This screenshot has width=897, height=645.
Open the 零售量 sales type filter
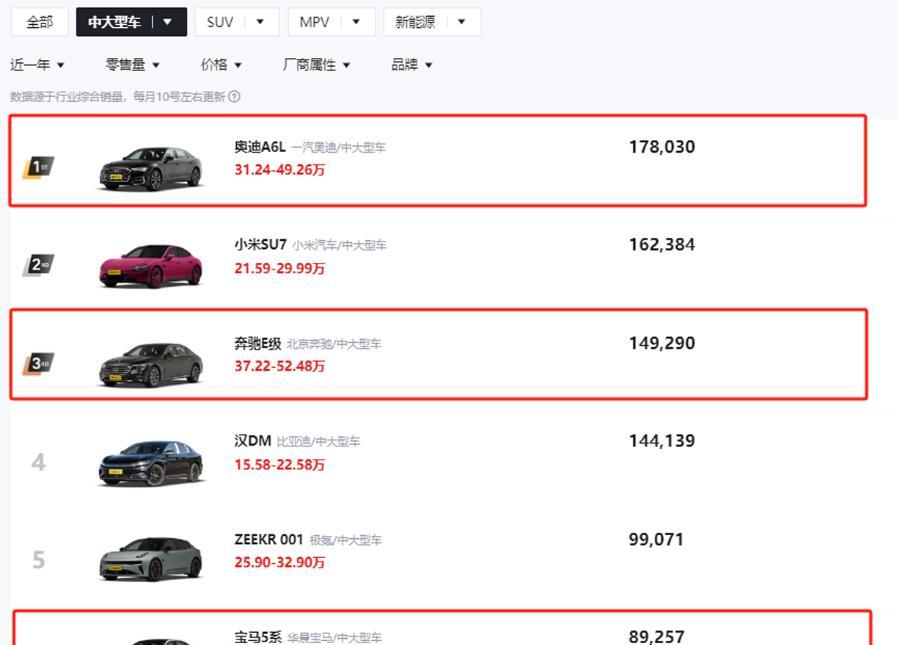[132, 65]
